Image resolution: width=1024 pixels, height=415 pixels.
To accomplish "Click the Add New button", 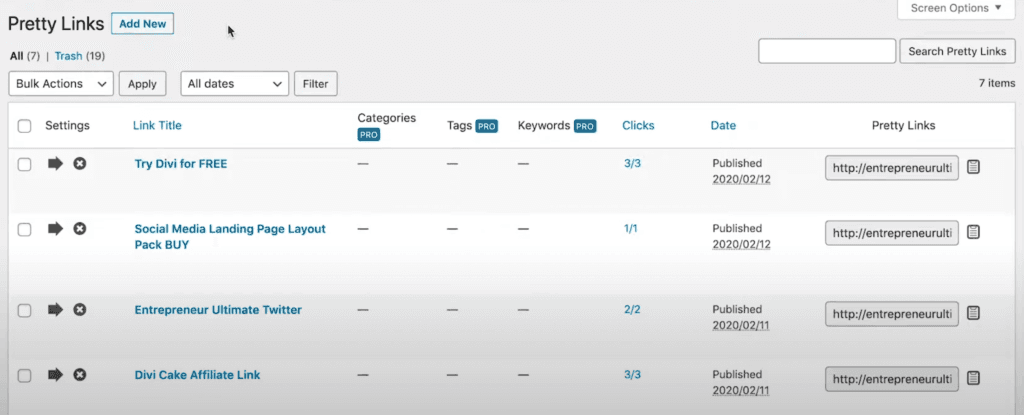I will click(x=142, y=24).
